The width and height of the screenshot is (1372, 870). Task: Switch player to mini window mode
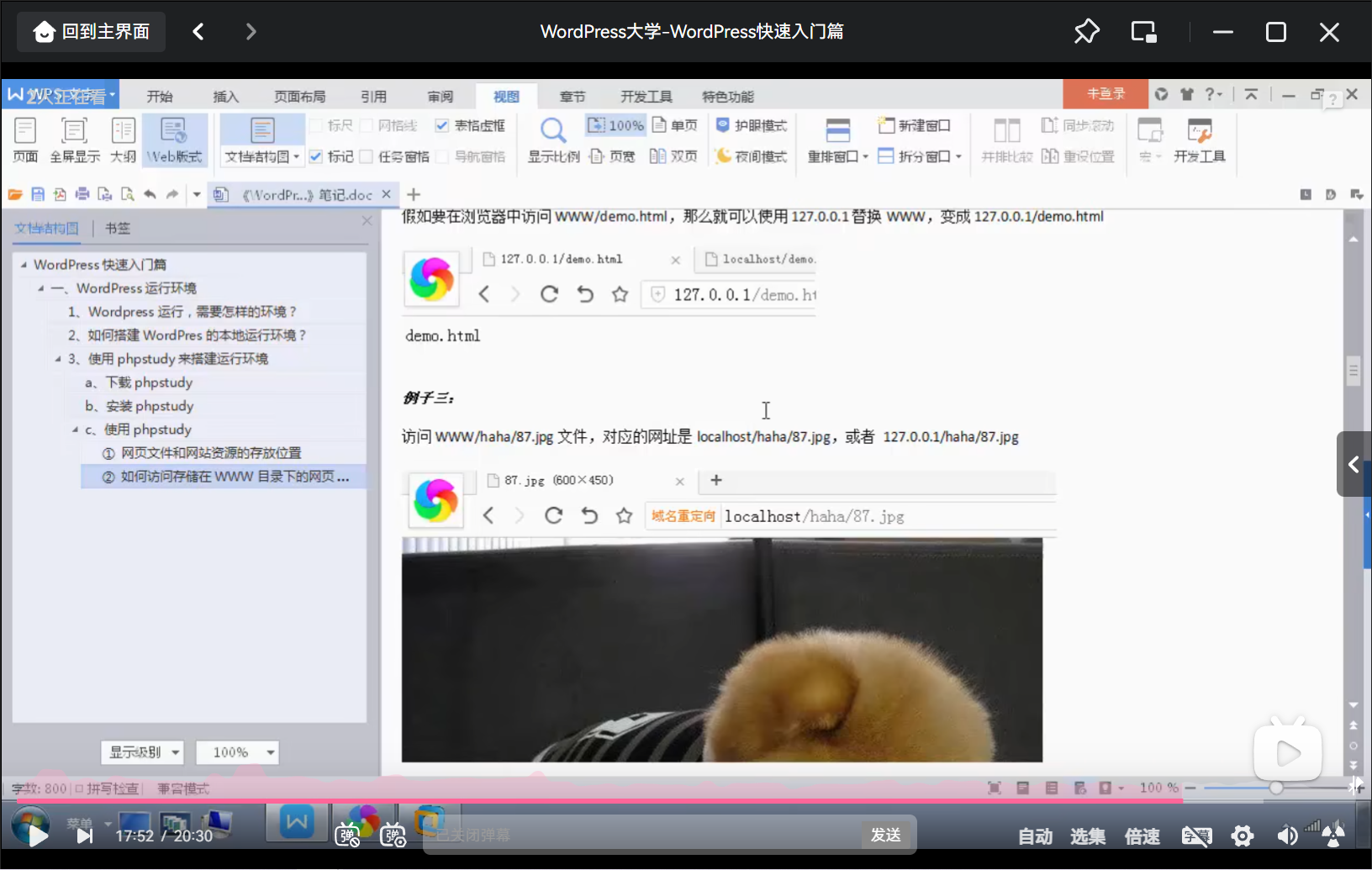(1144, 32)
